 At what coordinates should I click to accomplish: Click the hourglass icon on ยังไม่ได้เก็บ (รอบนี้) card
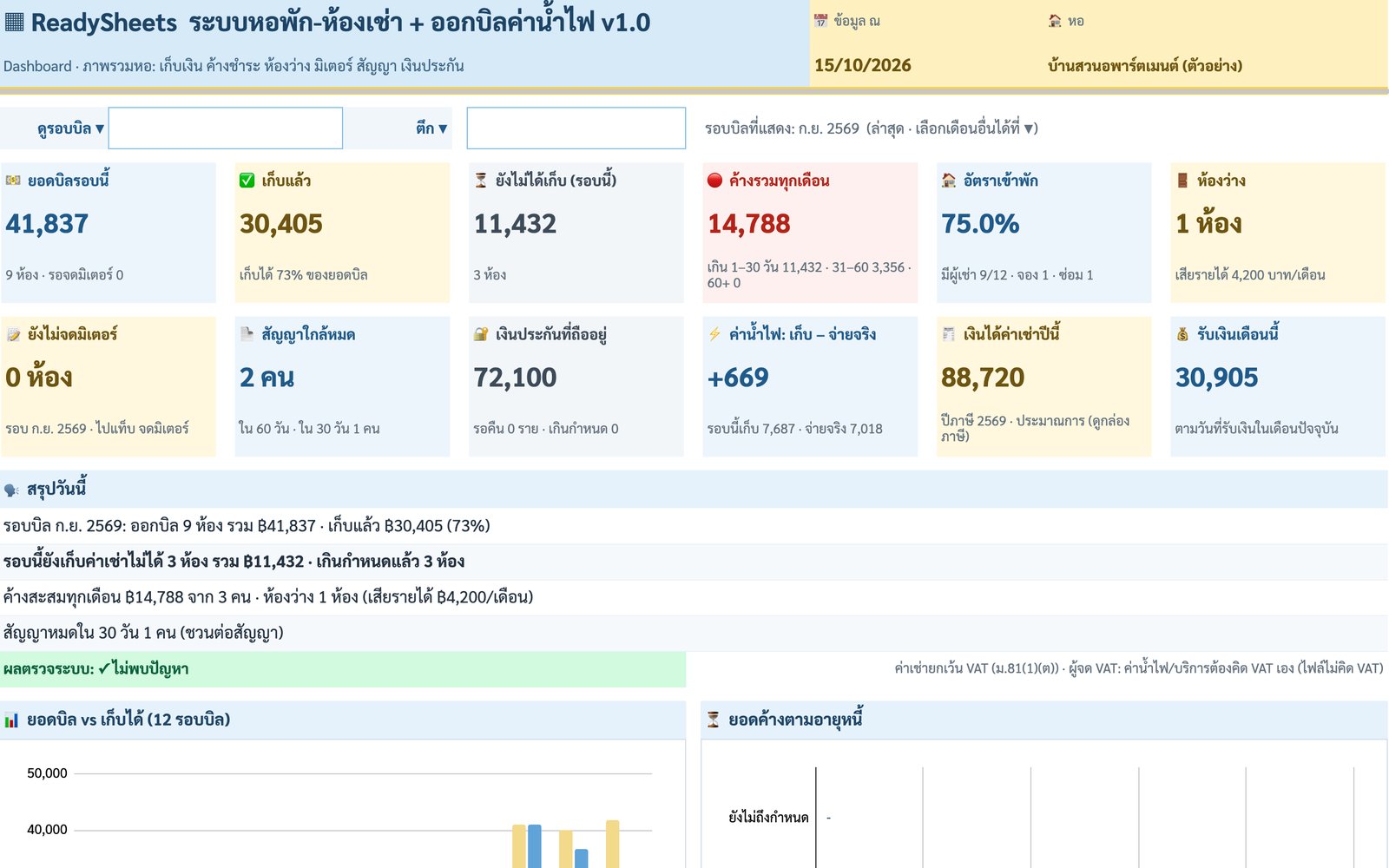click(x=481, y=181)
